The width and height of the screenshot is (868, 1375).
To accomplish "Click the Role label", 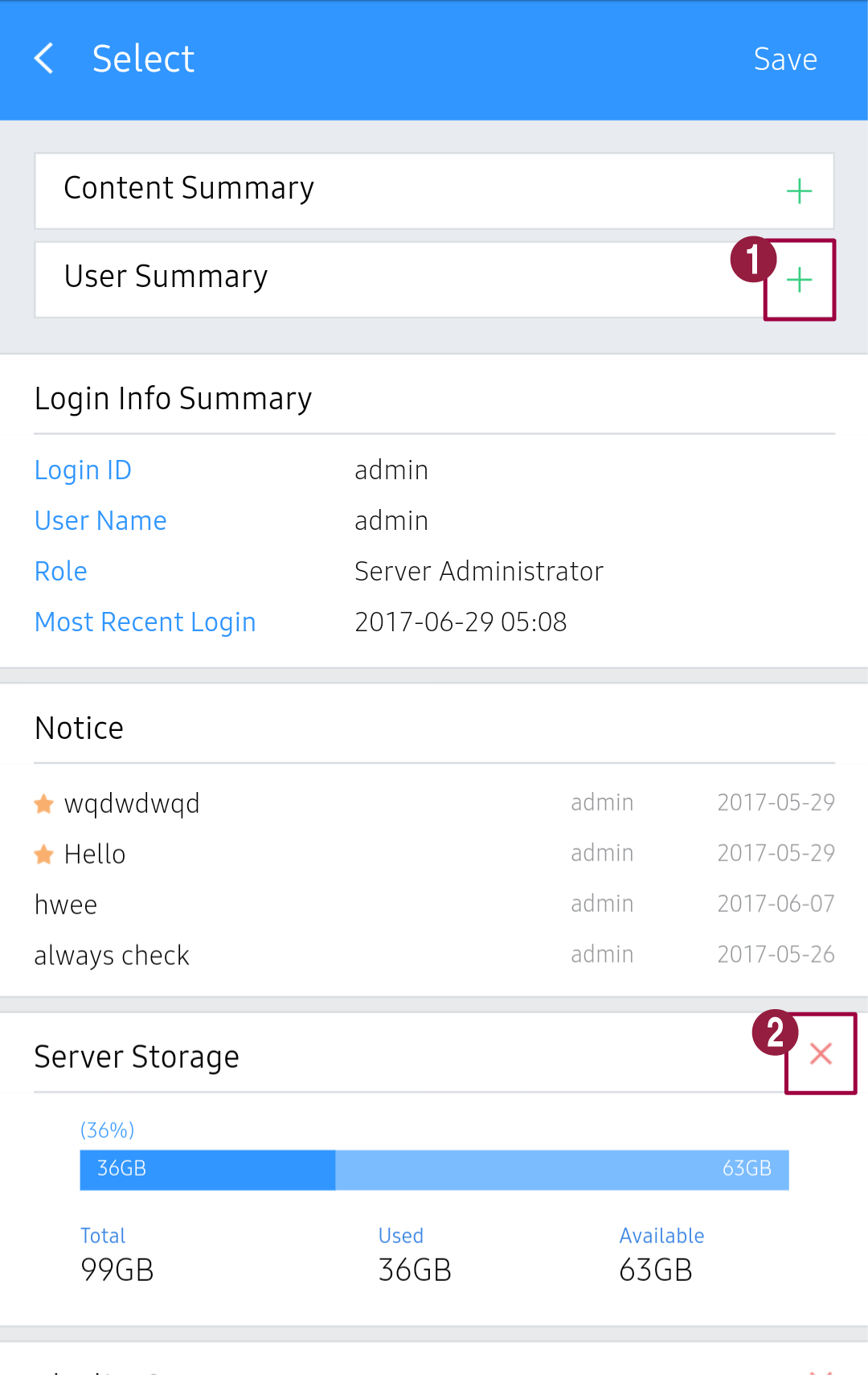I will click(61, 572).
